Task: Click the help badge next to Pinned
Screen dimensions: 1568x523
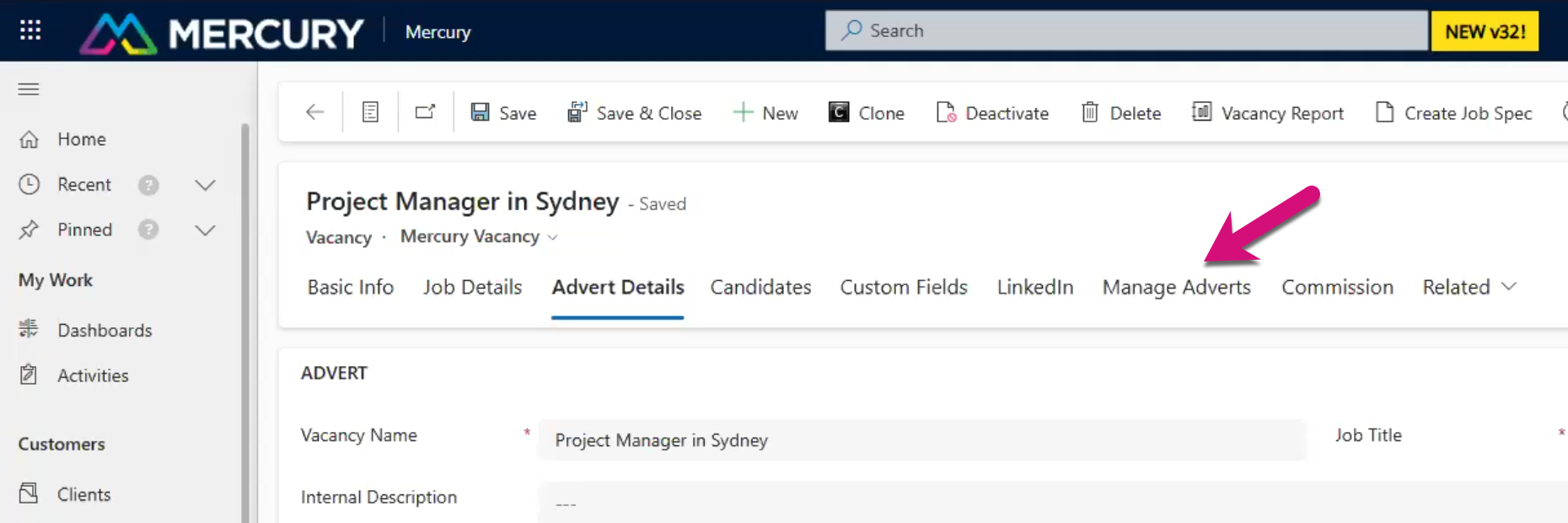Action: pyautogui.click(x=148, y=229)
